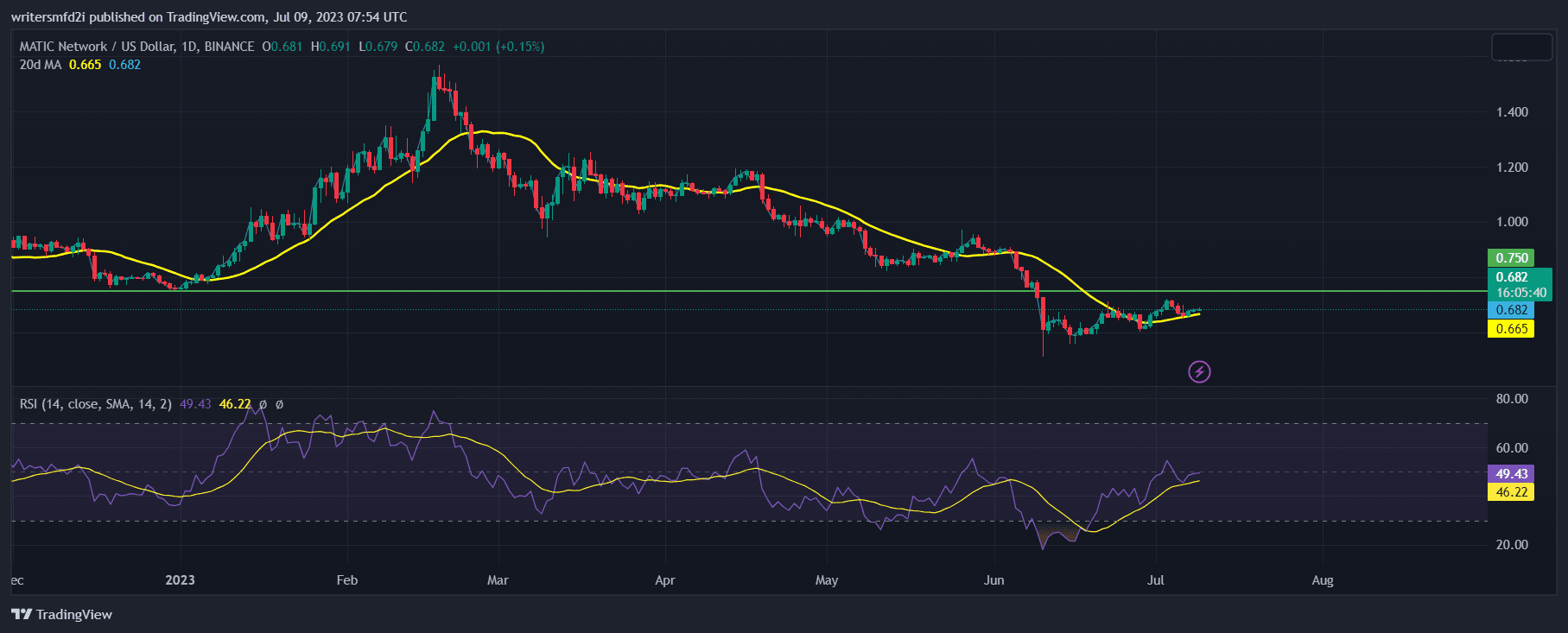
Task: Click the empty box at top right
Action: click(x=1521, y=47)
